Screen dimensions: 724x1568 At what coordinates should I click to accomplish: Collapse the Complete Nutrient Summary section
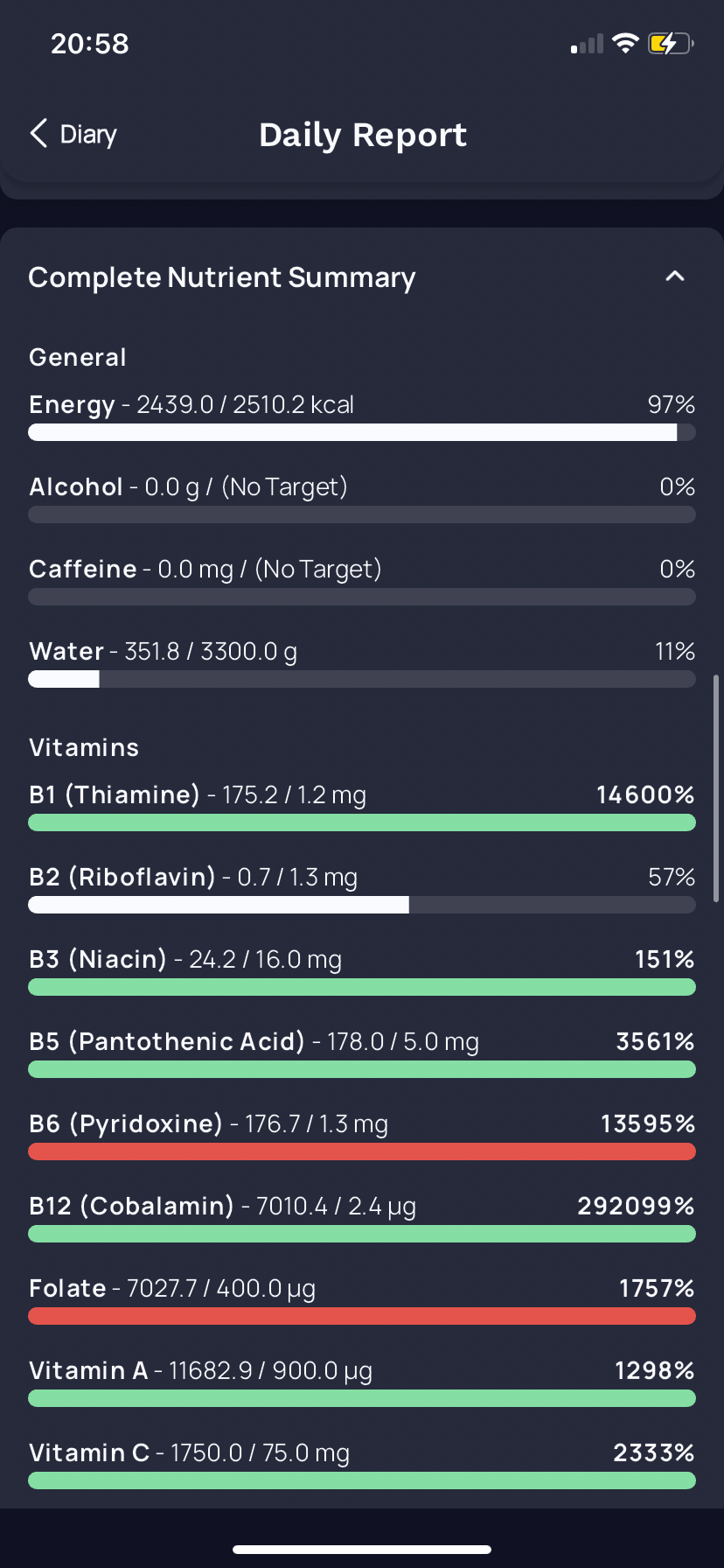[674, 276]
